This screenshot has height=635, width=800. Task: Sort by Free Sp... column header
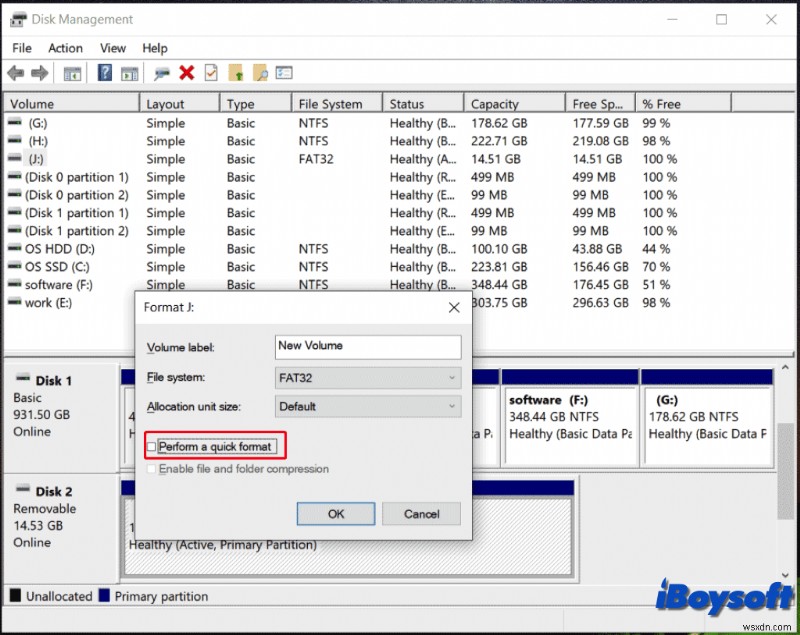pyautogui.click(x=601, y=104)
